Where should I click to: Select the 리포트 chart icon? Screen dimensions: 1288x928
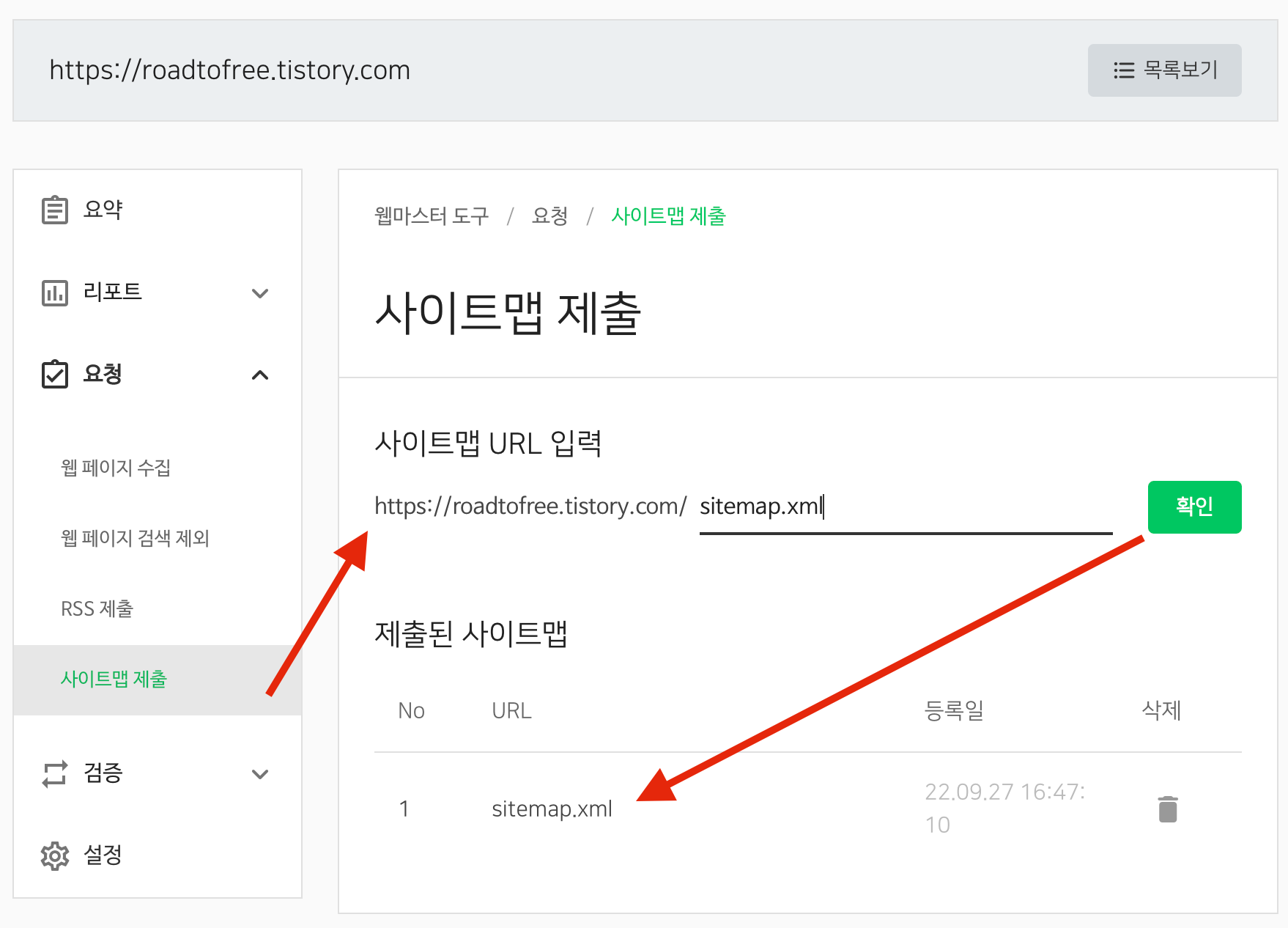point(53,292)
